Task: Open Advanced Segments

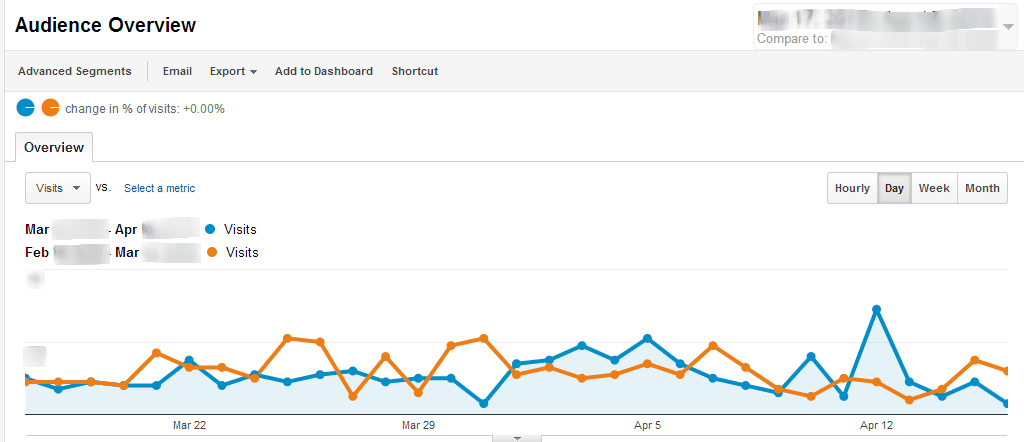Action: [74, 71]
